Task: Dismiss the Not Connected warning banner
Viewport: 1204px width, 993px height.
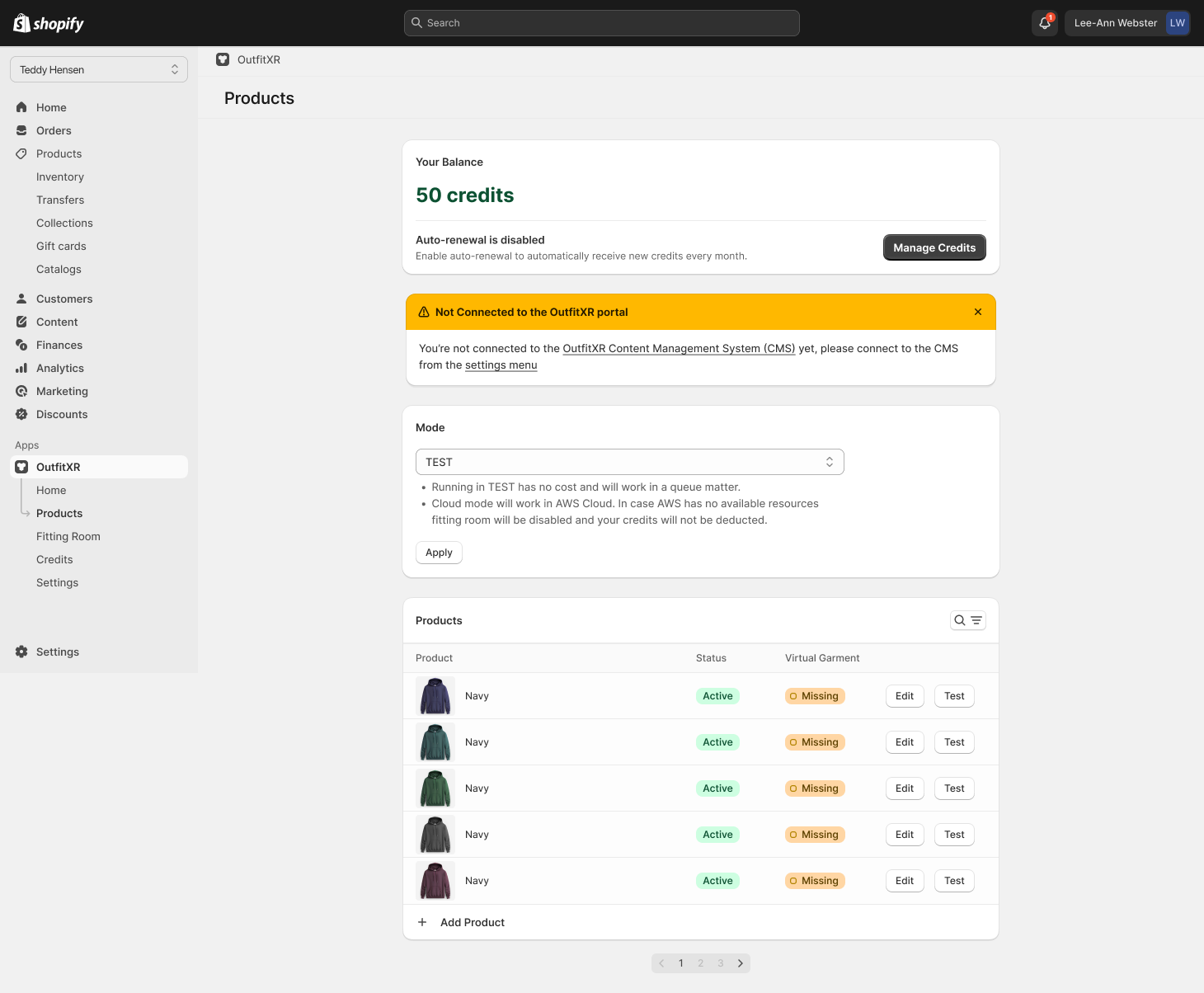Action: pyautogui.click(x=978, y=312)
